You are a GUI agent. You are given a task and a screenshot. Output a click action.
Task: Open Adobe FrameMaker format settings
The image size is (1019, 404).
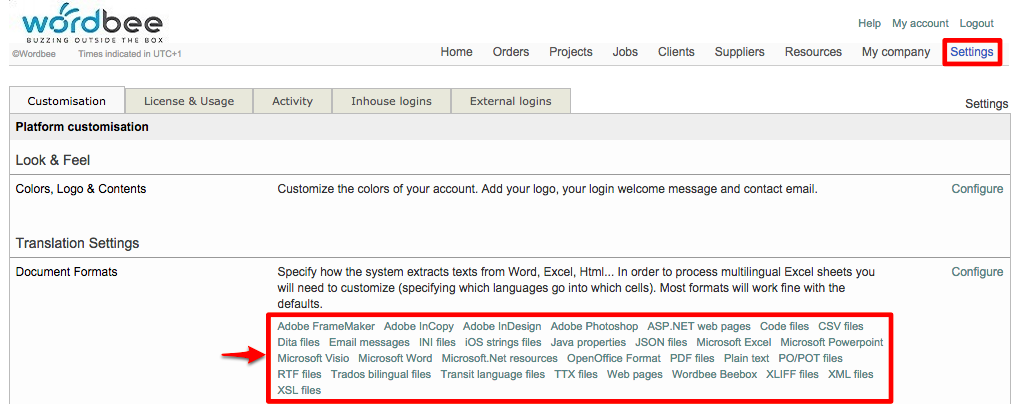(x=326, y=326)
